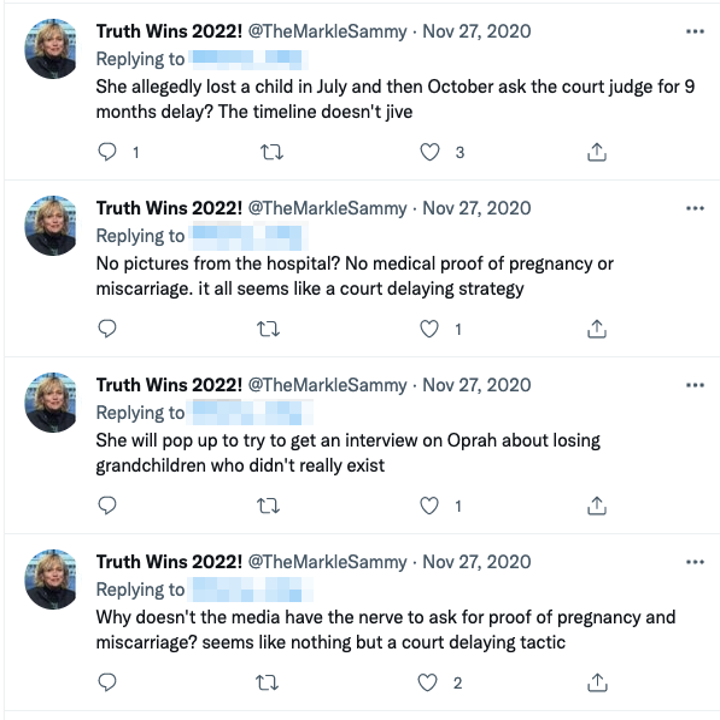Viewport: 720px width, 720px height.
Task: Open the @TheMarkleSammy handle on the second tweet
Action: [x=327, y=208]
